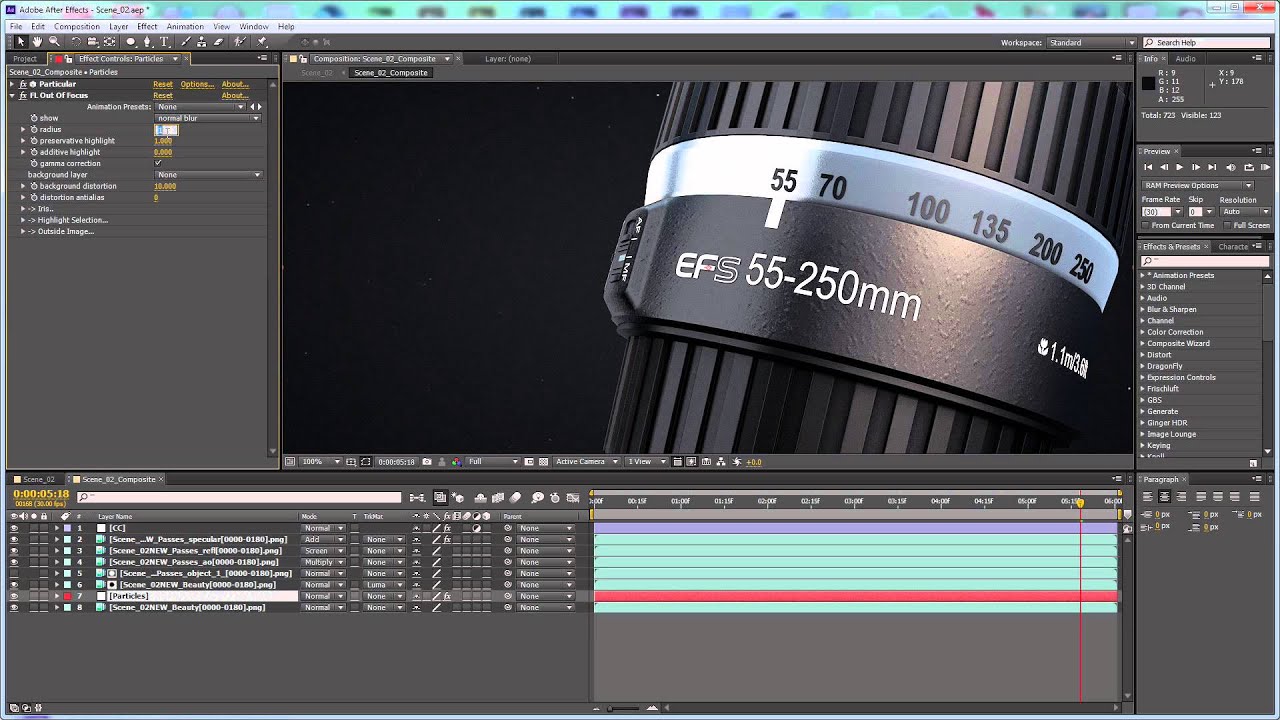This screenshot has width=1280, height=720.
Task: Open Brainstorm in timeline
Action: pos(537,497)
